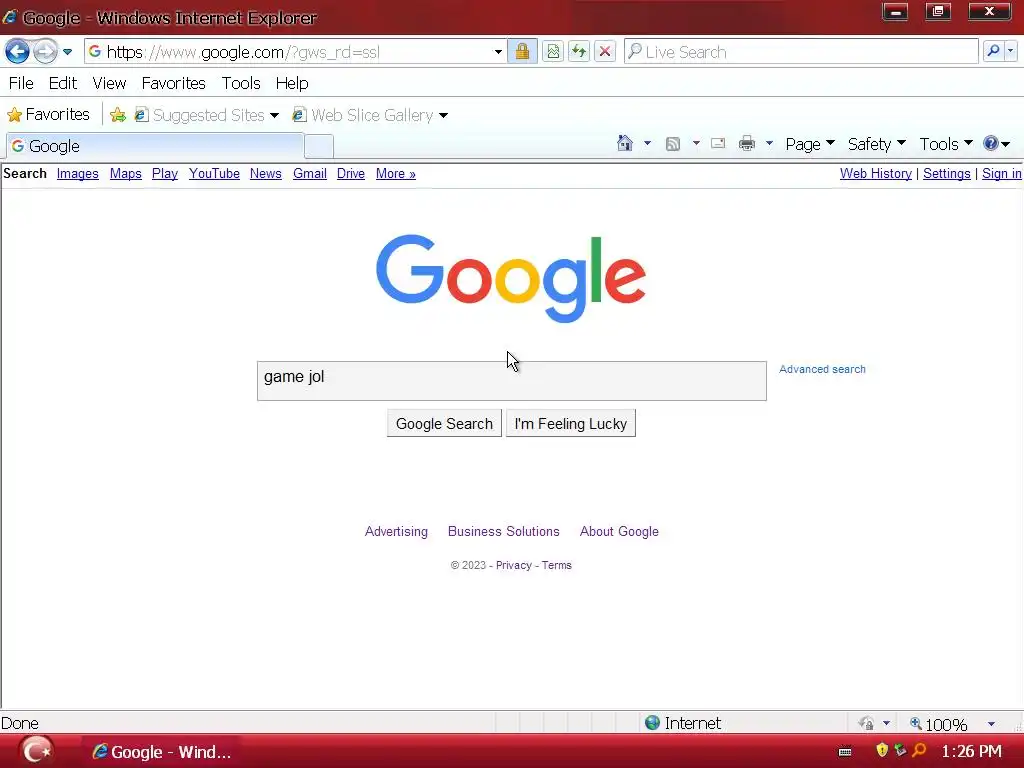Open the Start button with flag orb

coord(36,751)
